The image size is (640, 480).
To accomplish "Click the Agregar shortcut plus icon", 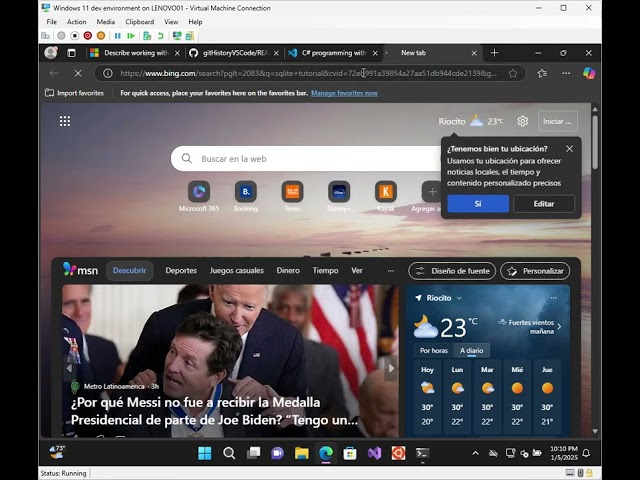I will click(432, 192).
